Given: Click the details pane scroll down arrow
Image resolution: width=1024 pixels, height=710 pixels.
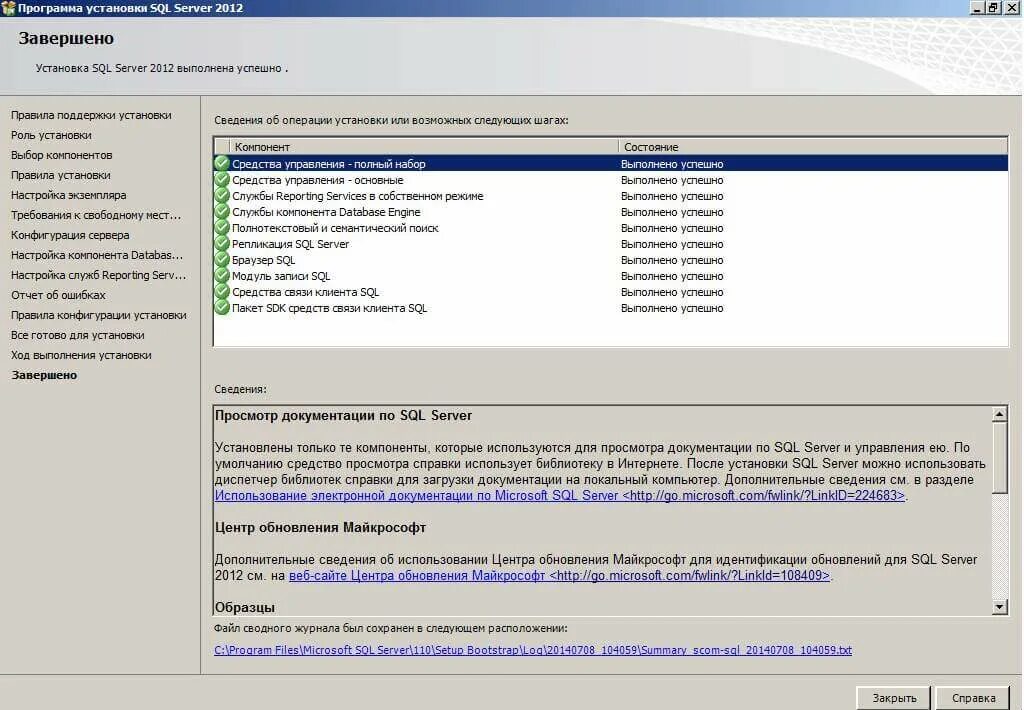Looking at the screenshot, I should click(x=999, y=607).
